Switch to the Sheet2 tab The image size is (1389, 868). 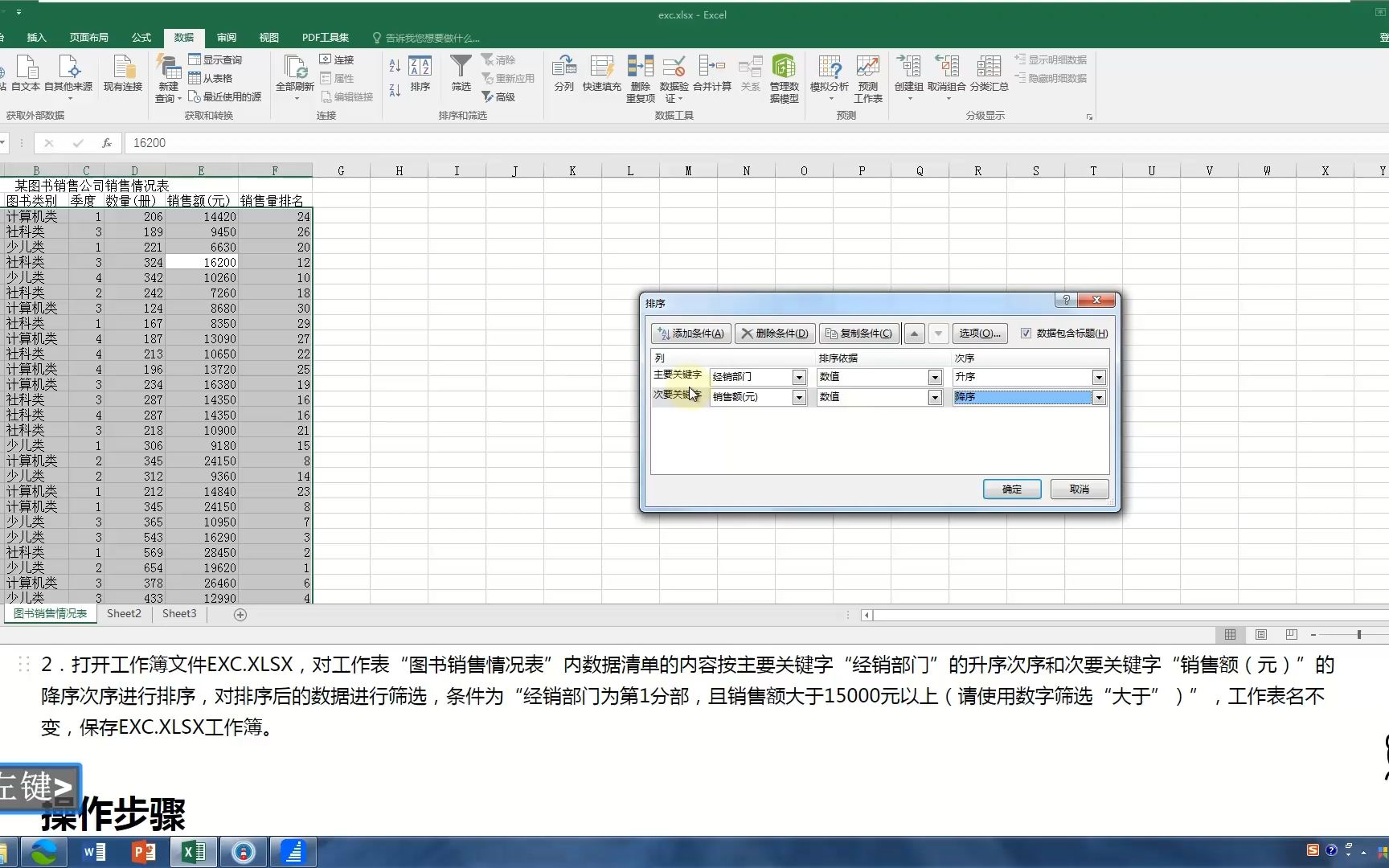(124, 614)
